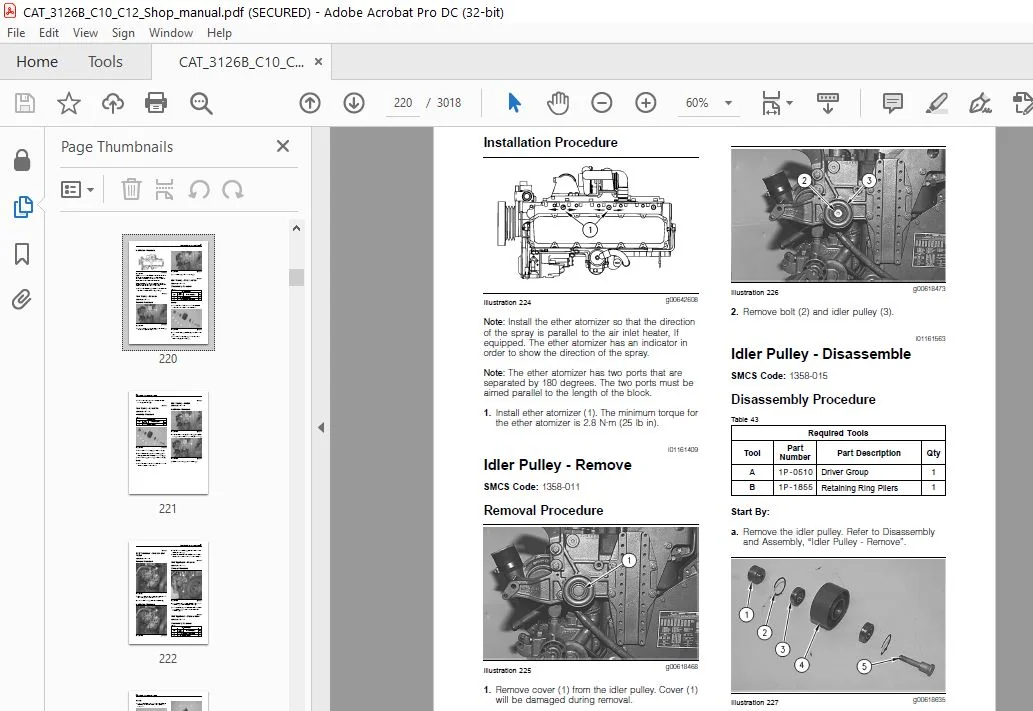Click the 'SMCS Code: 1358-011' text

tap(532, 487)
